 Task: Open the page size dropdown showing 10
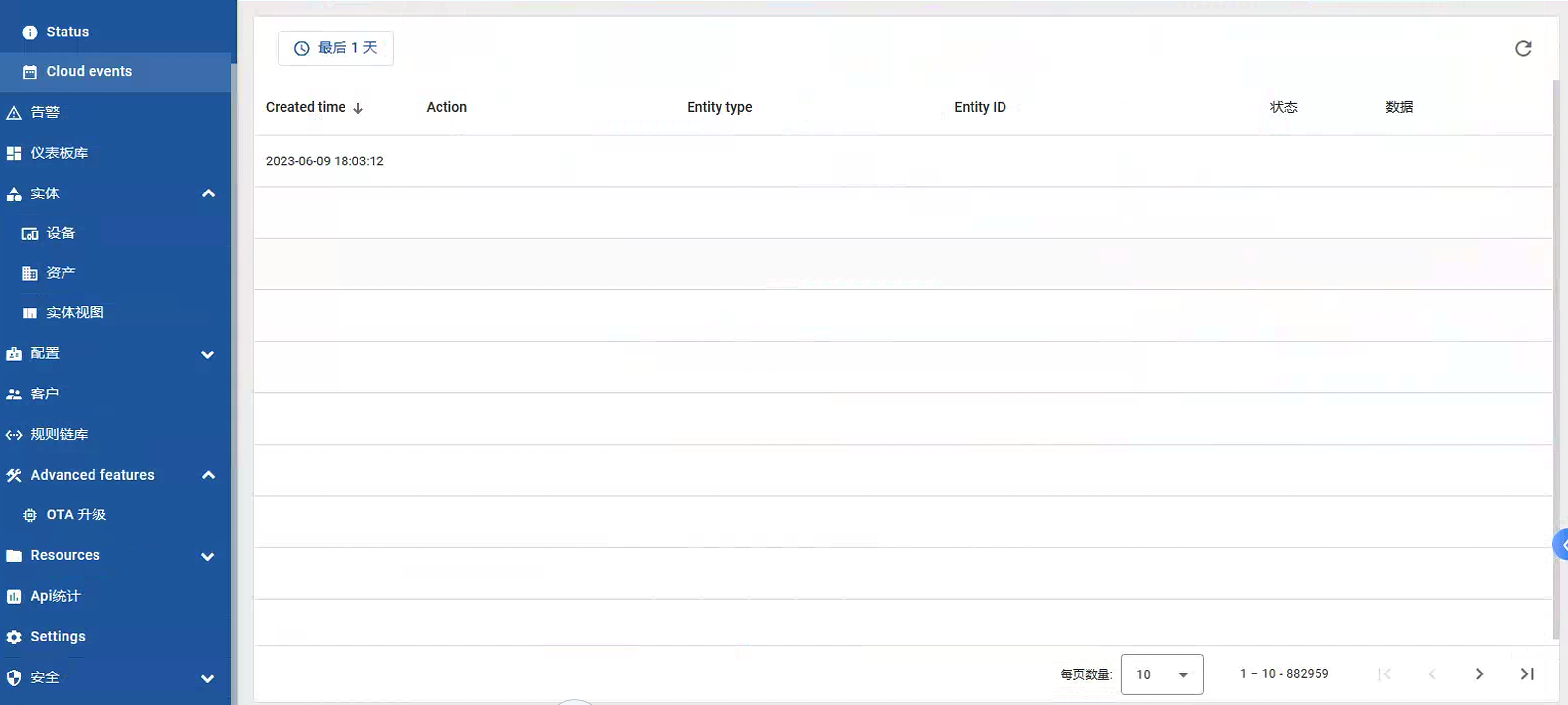pos(1161,674)
